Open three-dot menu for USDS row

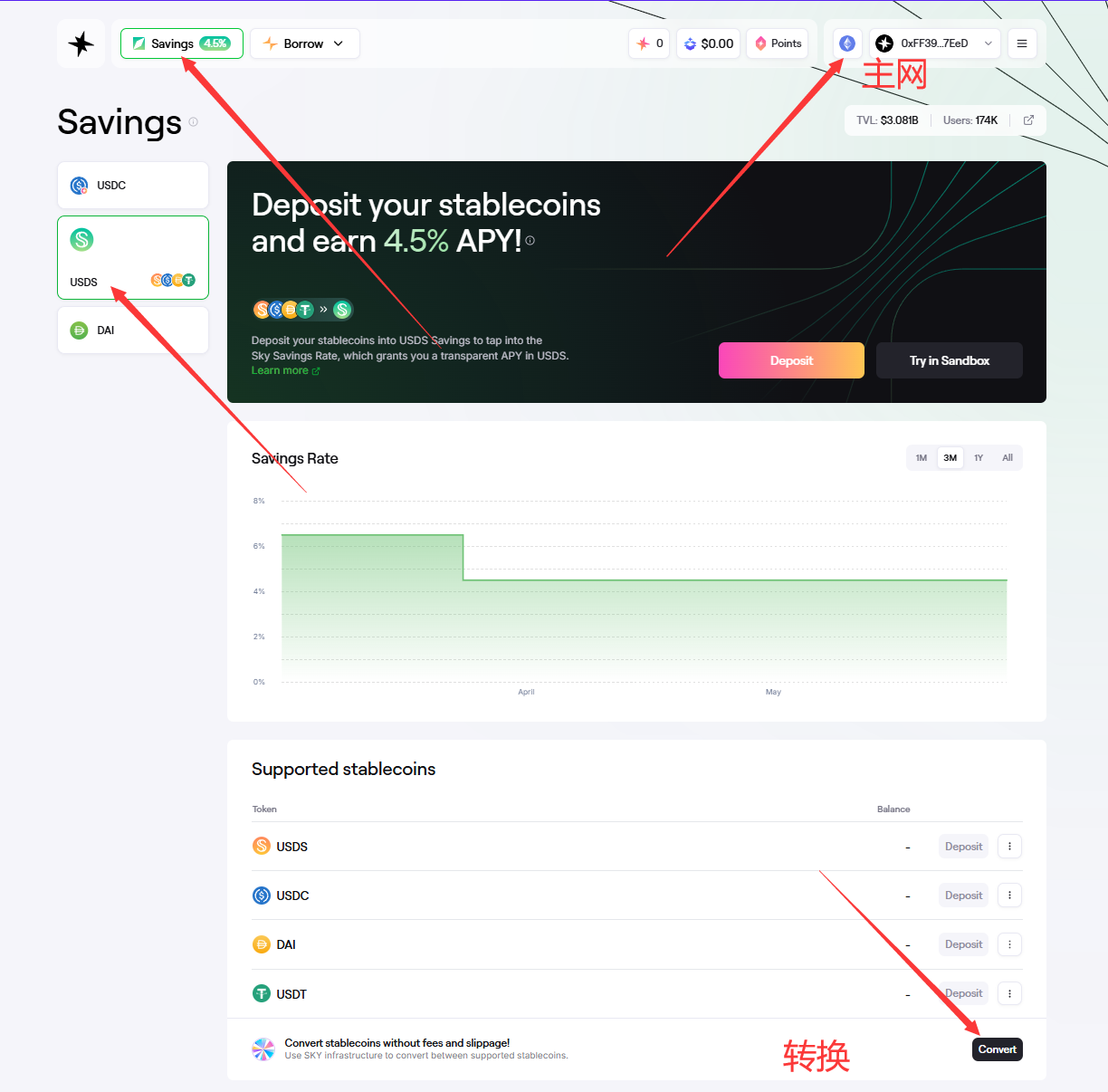click(x=1009, y=847)
